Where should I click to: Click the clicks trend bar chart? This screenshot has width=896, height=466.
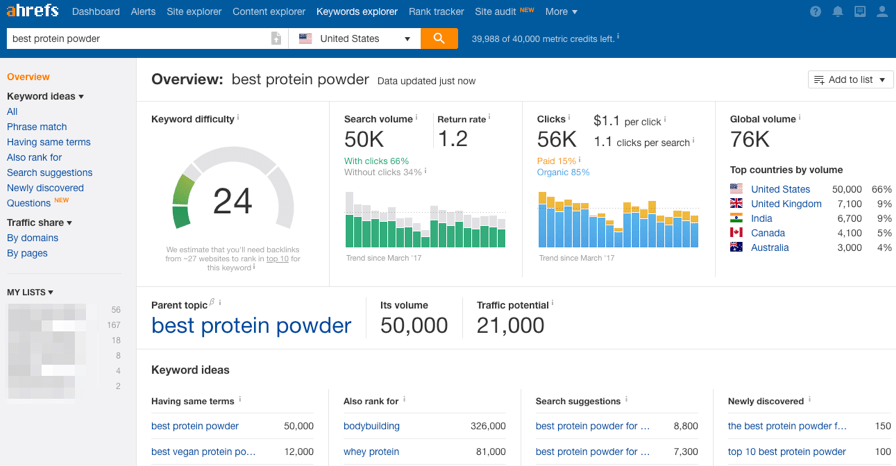pyautogui.click(x=618, y=220)
